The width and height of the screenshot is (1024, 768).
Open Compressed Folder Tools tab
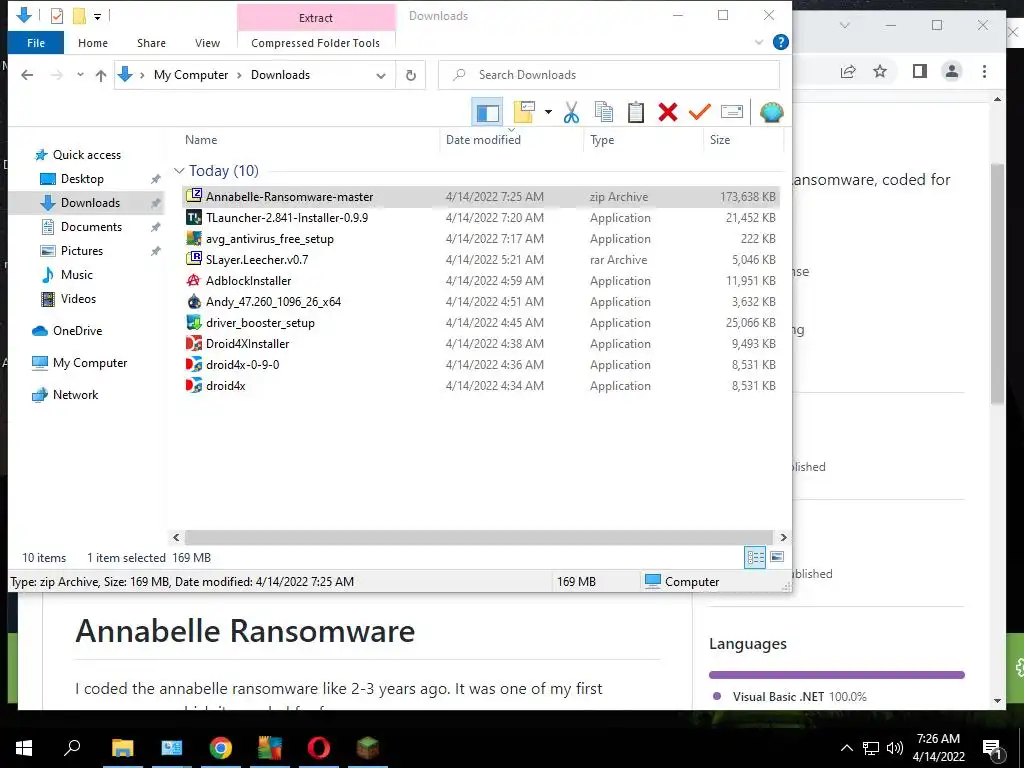(315, 43)
